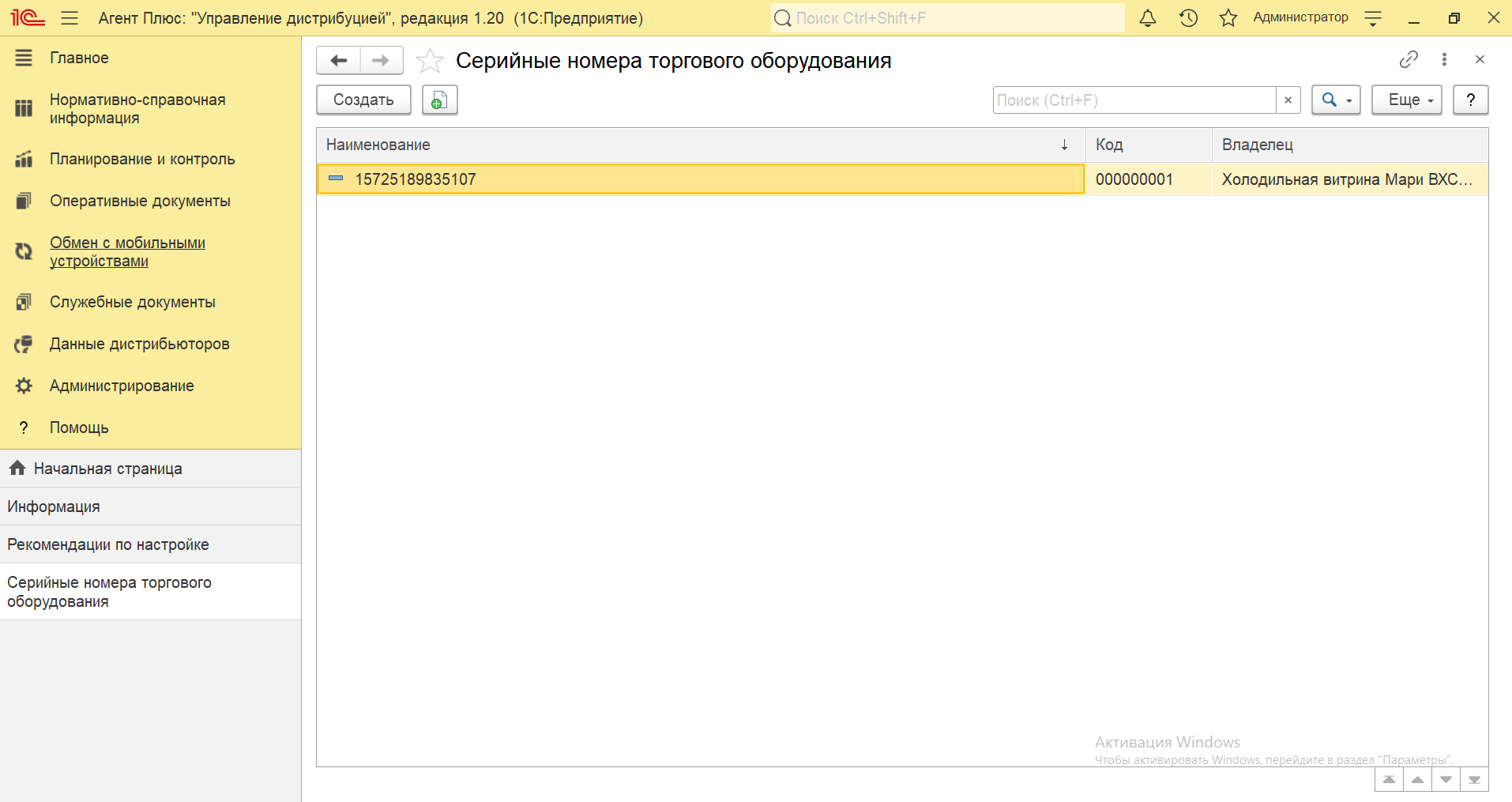Viewport: 1512px width, 802px height.
Task: Switch to Рекомендации по настройке tab
Action: [x=150, y=544]
